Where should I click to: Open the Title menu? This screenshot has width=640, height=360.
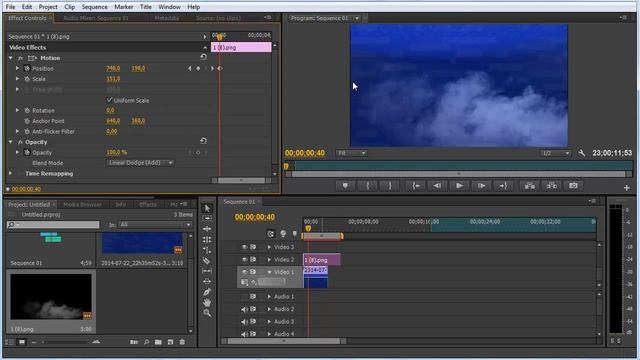click(146, 7)
